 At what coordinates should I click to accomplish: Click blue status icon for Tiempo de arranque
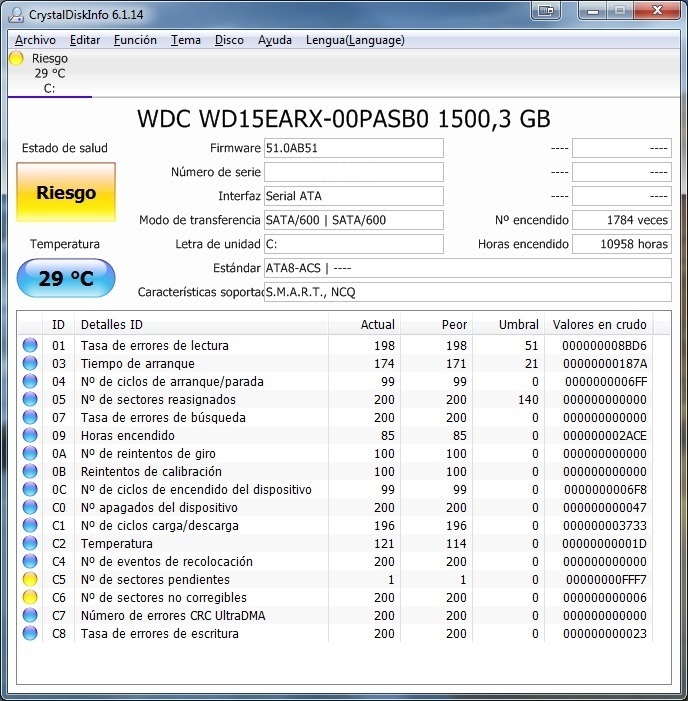[x=30, y=363]
